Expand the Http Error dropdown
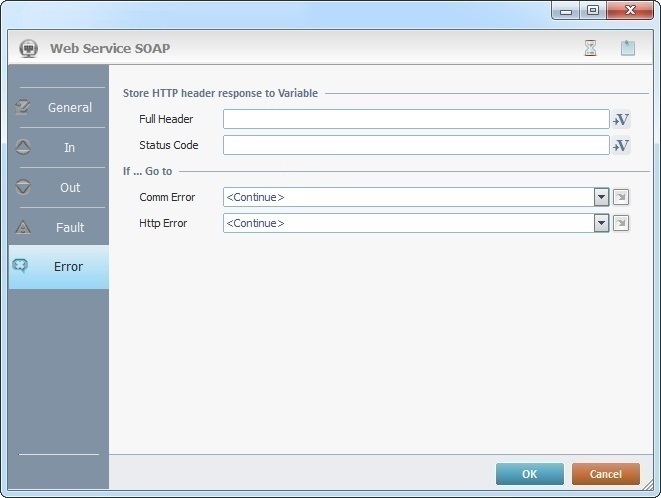Viewport: 661px width, 498px height. click(601, 223)
